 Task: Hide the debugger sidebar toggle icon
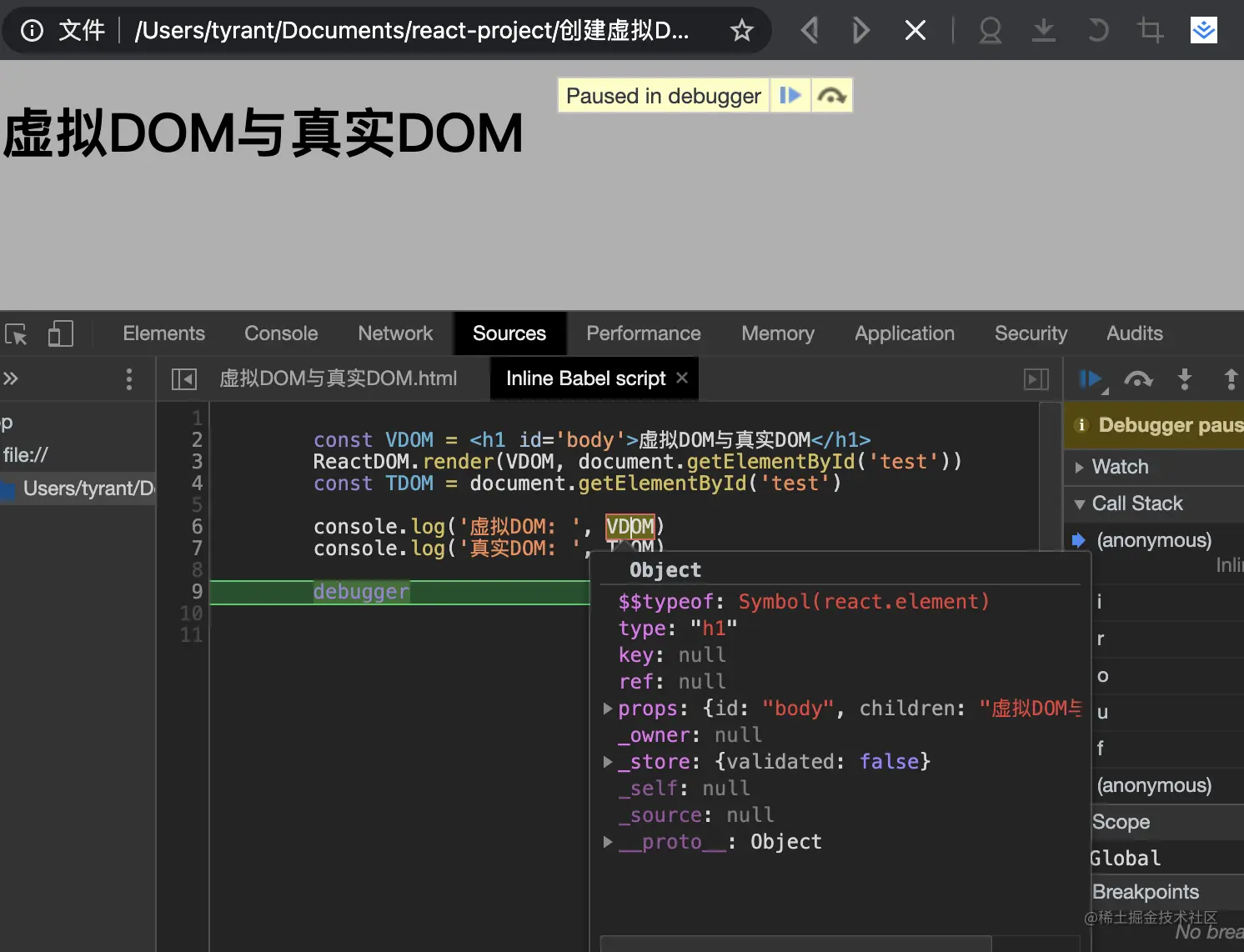click(1036, 379)
